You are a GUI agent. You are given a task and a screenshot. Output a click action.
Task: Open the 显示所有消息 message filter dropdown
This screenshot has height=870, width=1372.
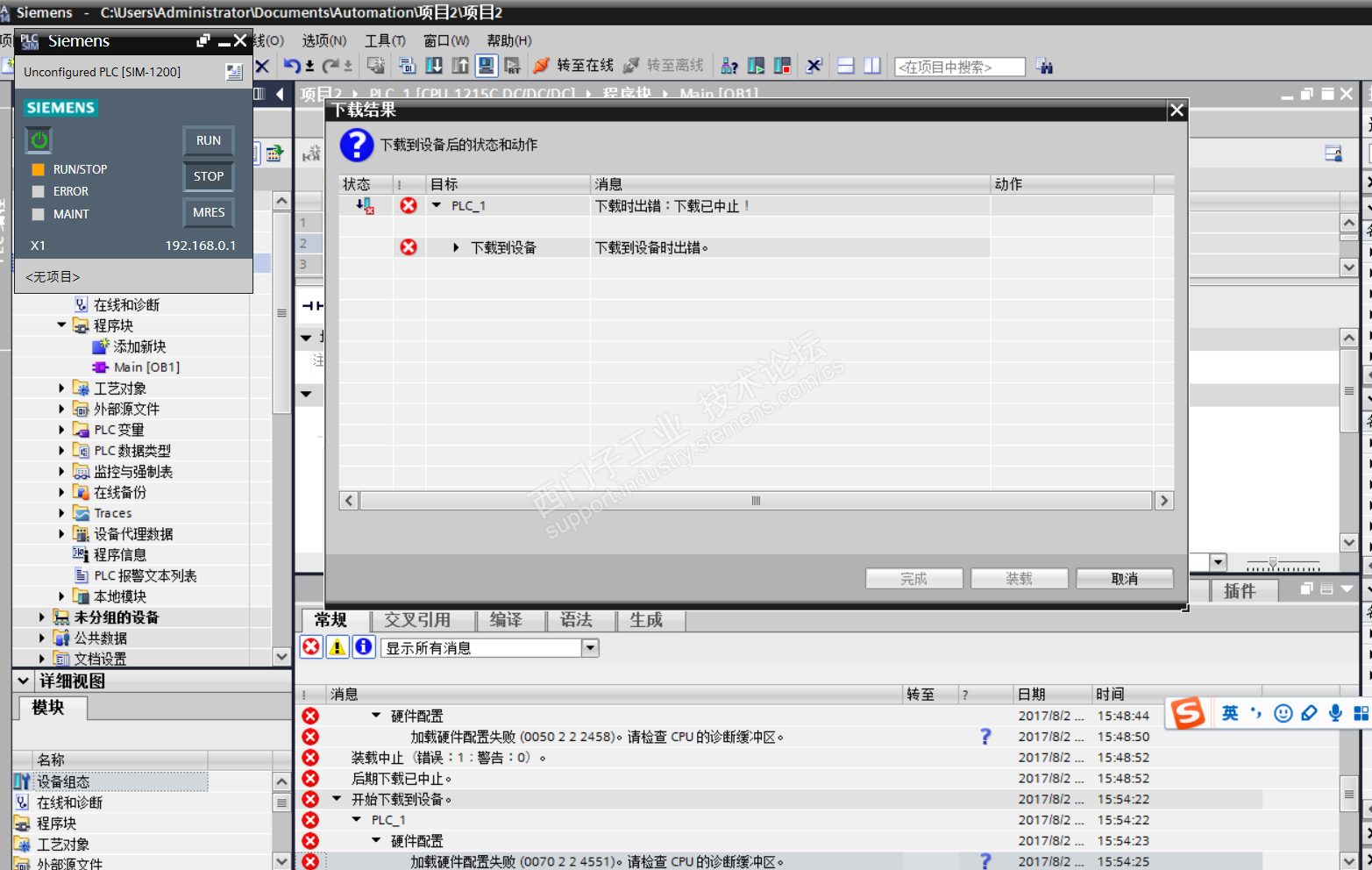coord(591,647)
